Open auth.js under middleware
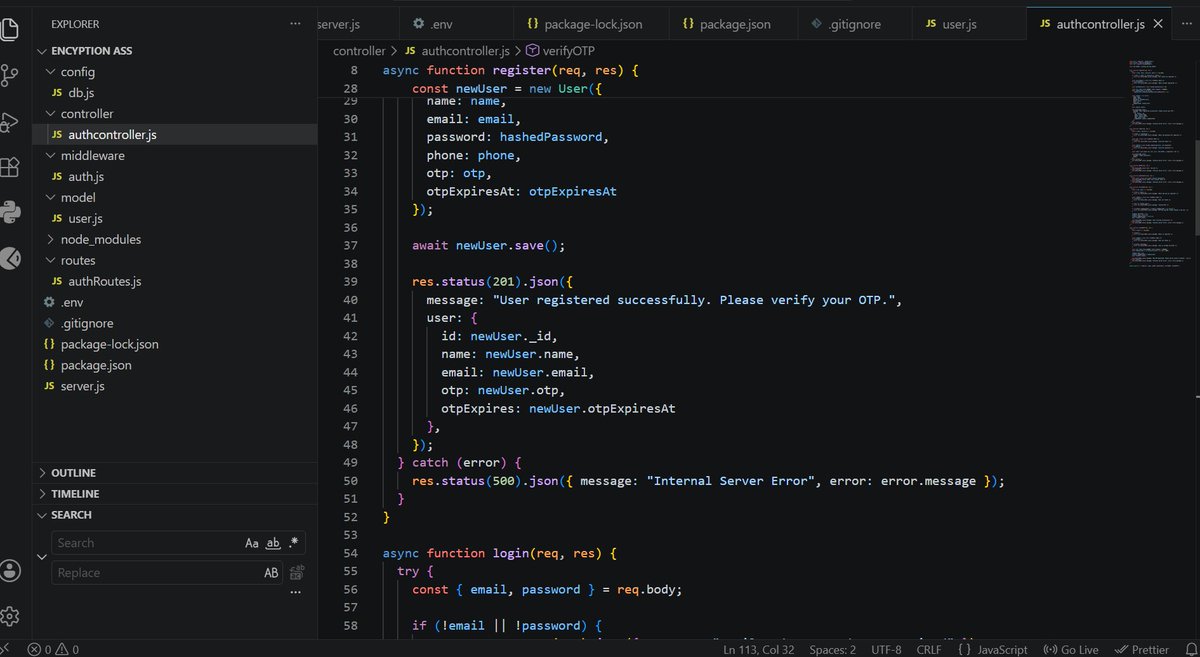This screenshot has width=1200, height=657. (87, 177)
